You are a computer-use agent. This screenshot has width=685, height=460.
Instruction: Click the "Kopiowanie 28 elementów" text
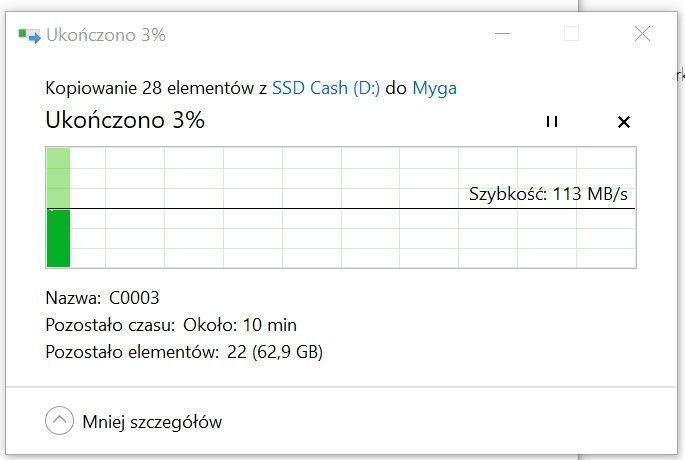coord(150,88)
